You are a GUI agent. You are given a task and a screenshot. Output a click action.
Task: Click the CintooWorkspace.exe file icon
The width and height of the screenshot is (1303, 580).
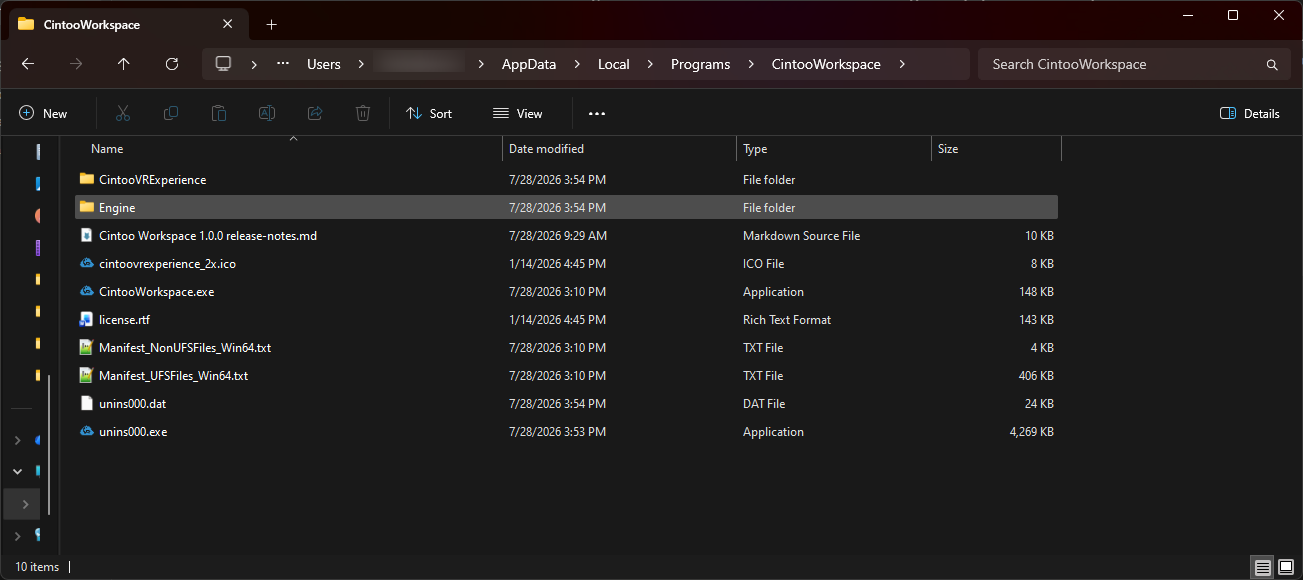click(86, 292)
